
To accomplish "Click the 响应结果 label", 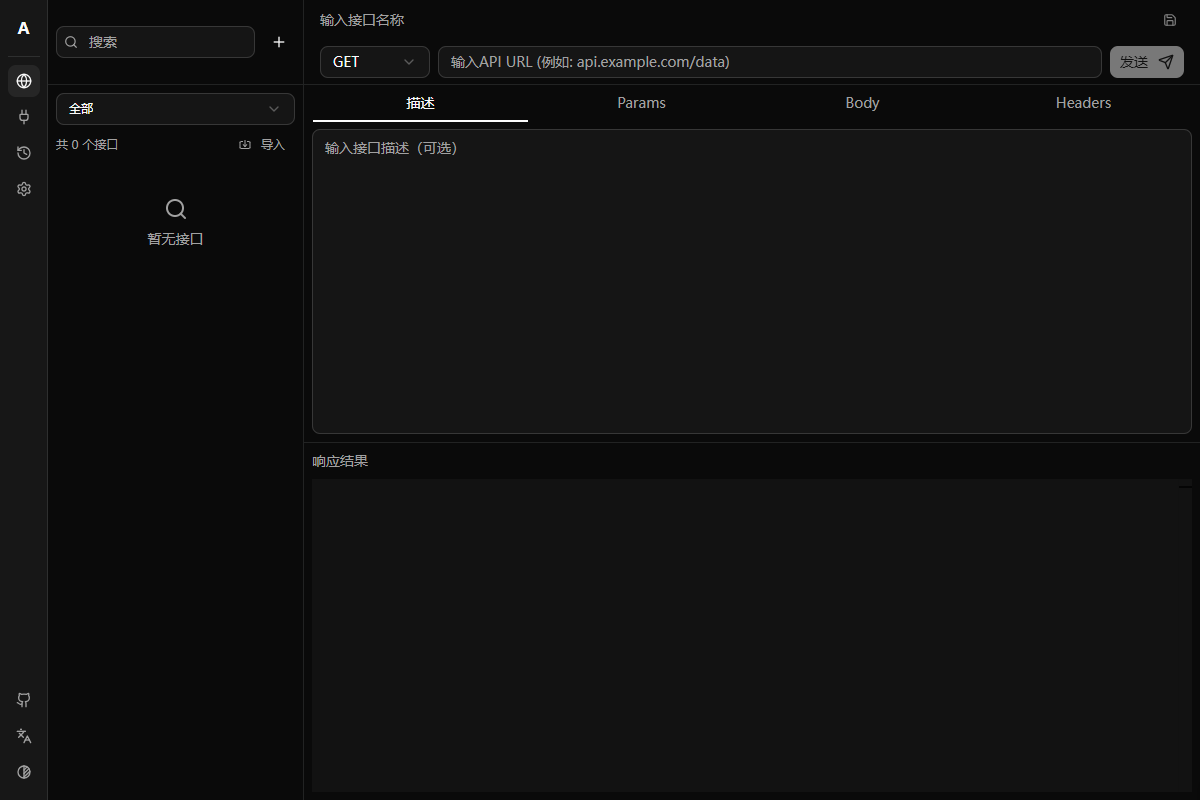I will pyautogui.click(x=340, y=461).
